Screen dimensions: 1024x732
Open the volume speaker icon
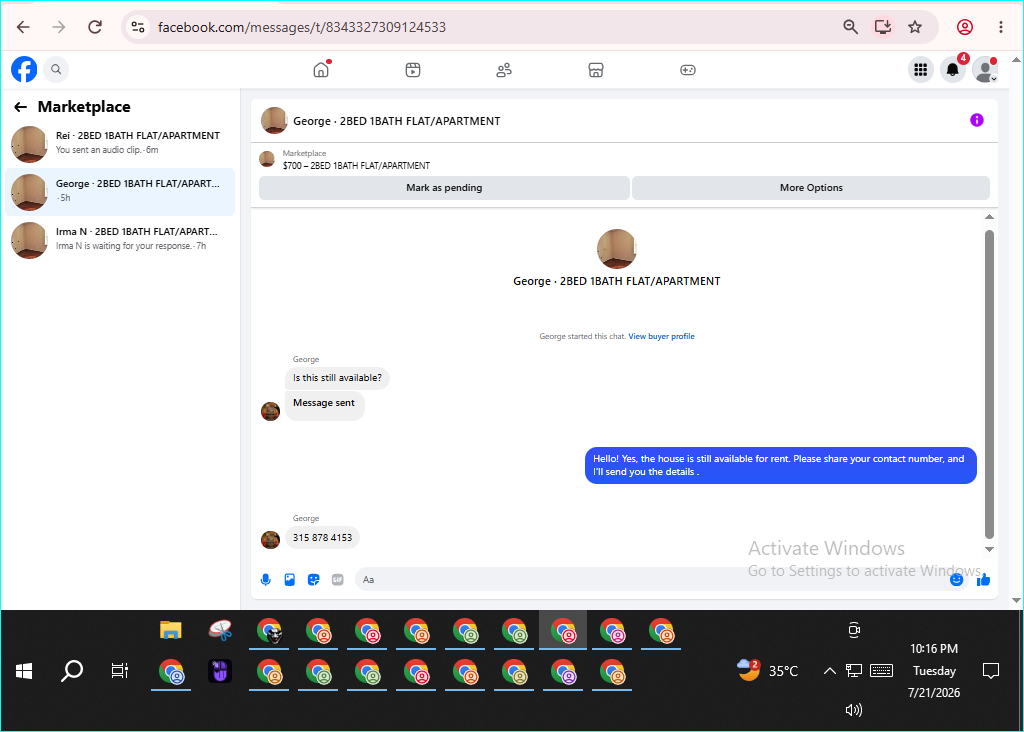(x=854, y=710)
